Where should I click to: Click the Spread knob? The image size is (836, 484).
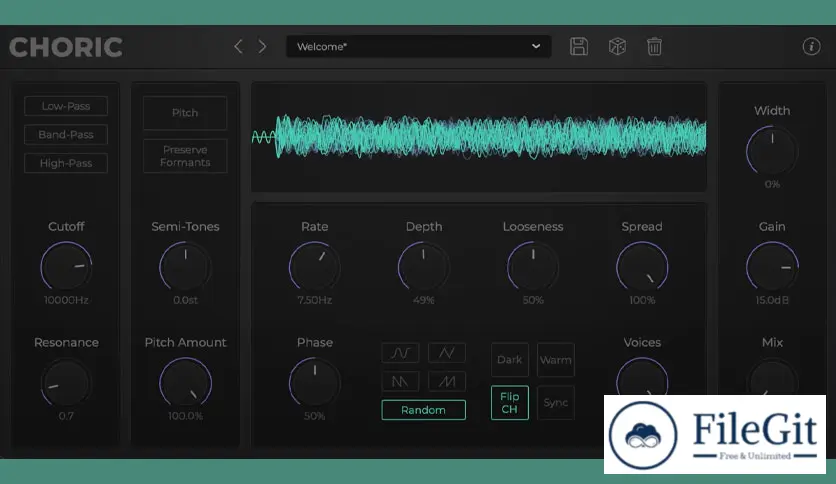(x=642, y=267)
